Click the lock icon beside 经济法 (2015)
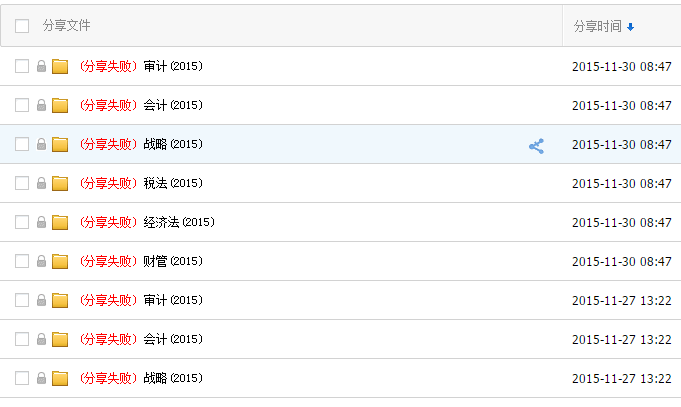This screenshot has width=681, height=407. point(41,222)
